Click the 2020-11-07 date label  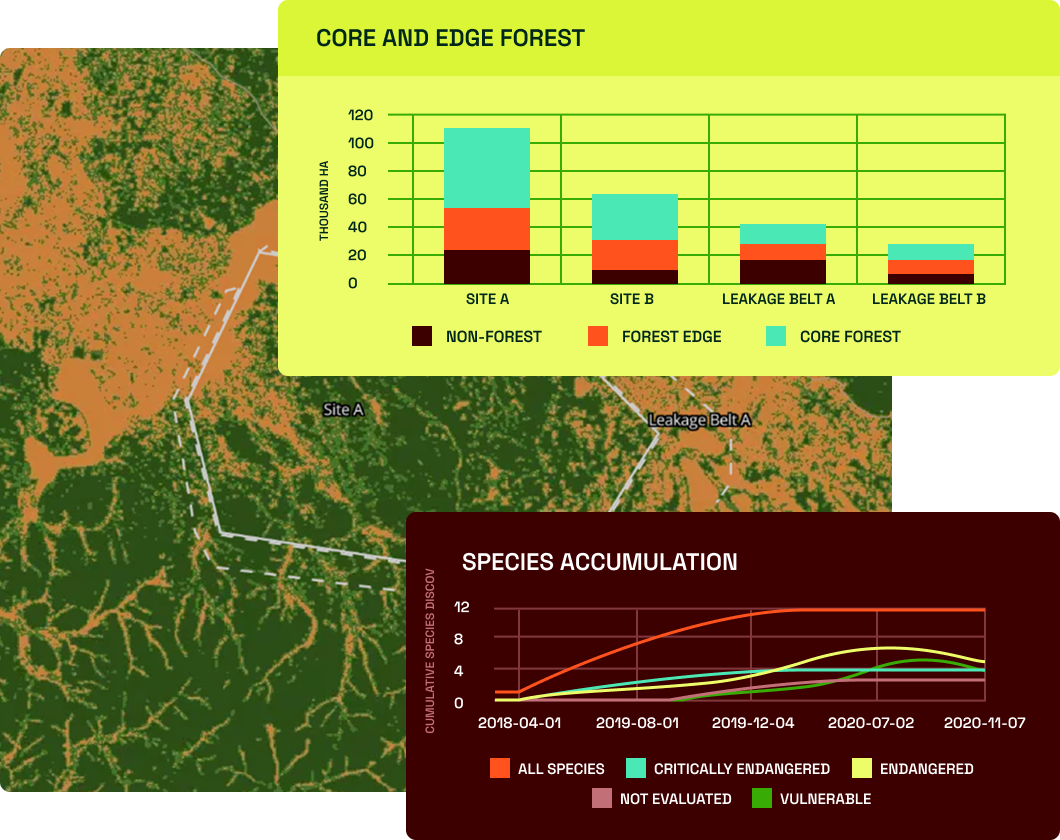(x=984, y=723)
